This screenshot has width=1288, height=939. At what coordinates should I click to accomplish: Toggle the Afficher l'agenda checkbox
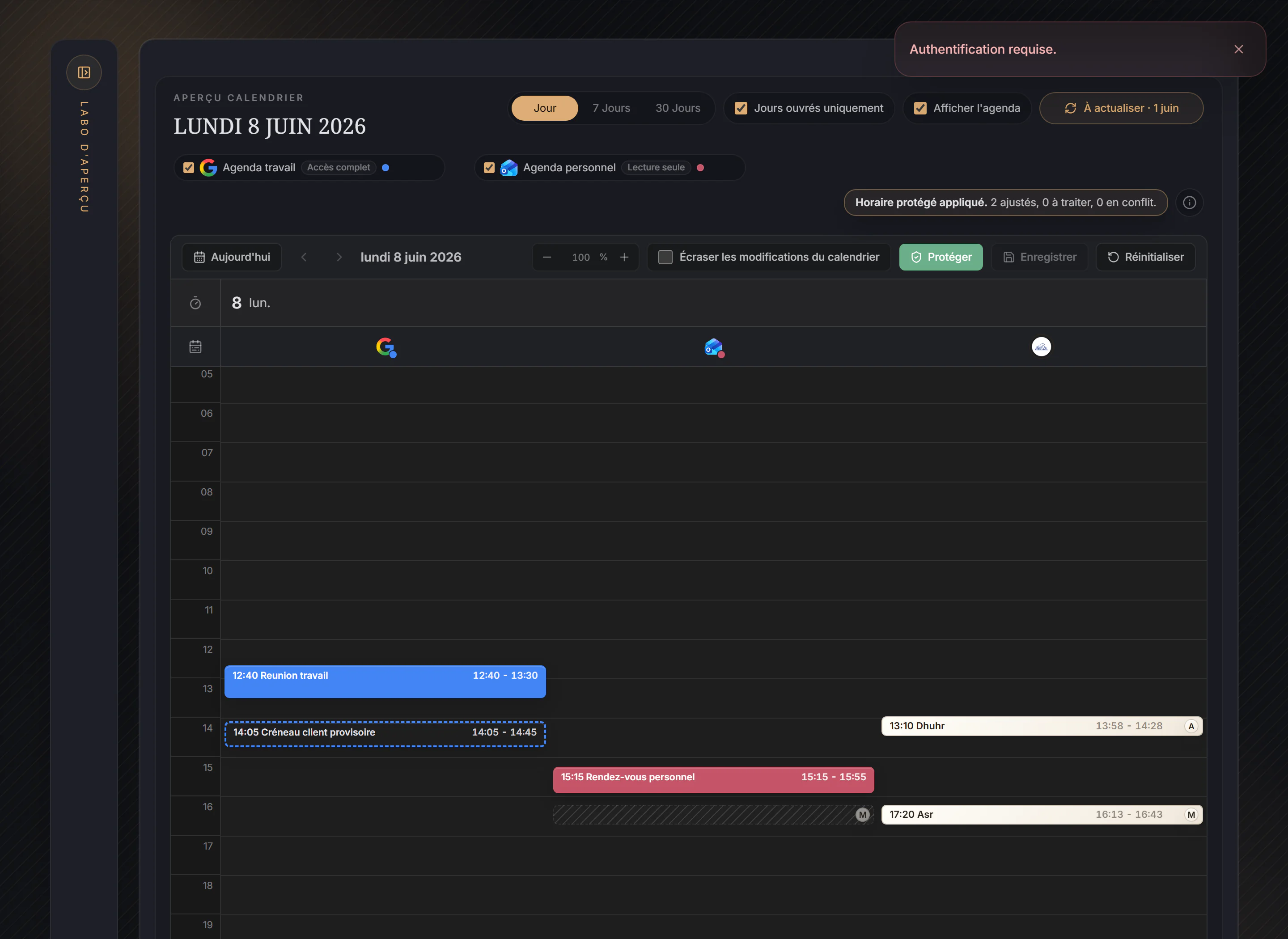pyautogui.click(x=920, y=108)
